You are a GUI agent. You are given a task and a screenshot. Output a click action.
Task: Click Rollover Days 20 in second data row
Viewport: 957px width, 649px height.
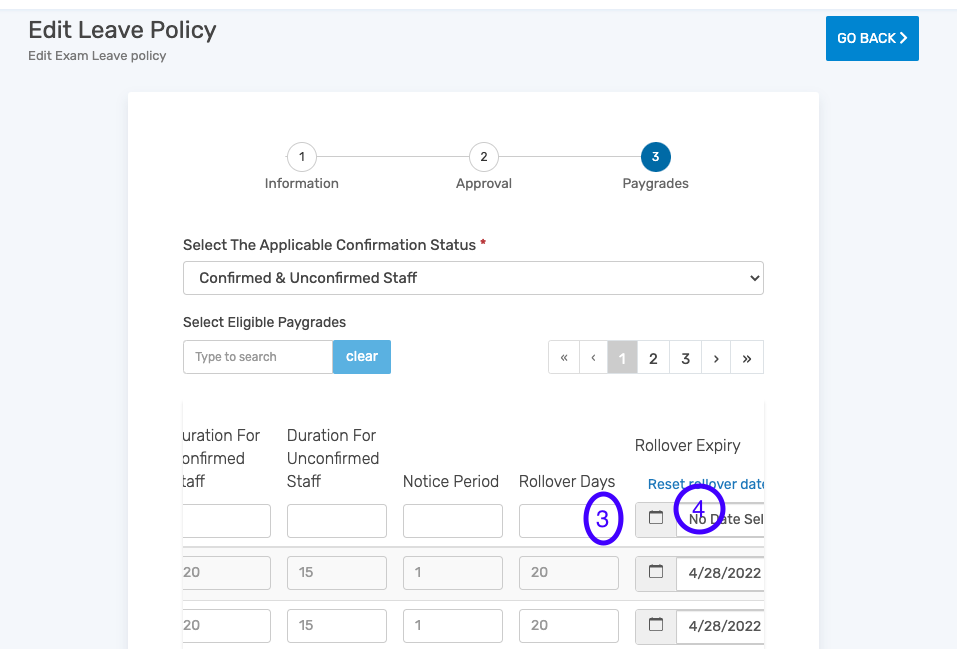[569, 626]
